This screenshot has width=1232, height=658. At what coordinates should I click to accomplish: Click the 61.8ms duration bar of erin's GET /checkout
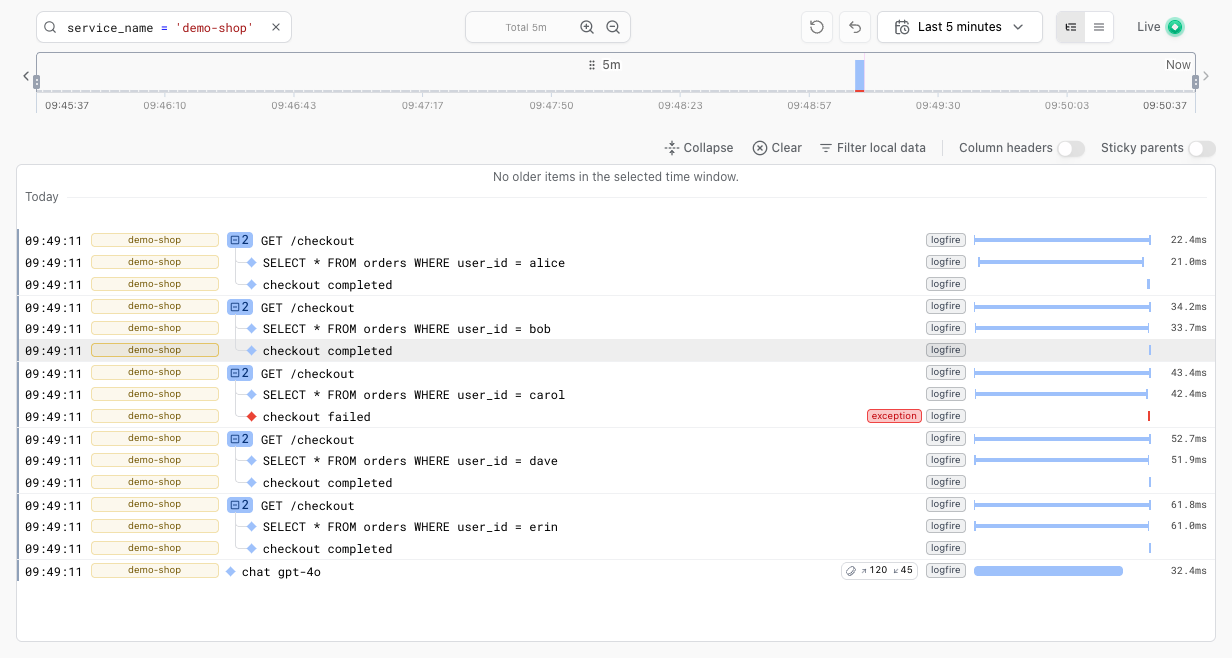(x=1062, y=505)
